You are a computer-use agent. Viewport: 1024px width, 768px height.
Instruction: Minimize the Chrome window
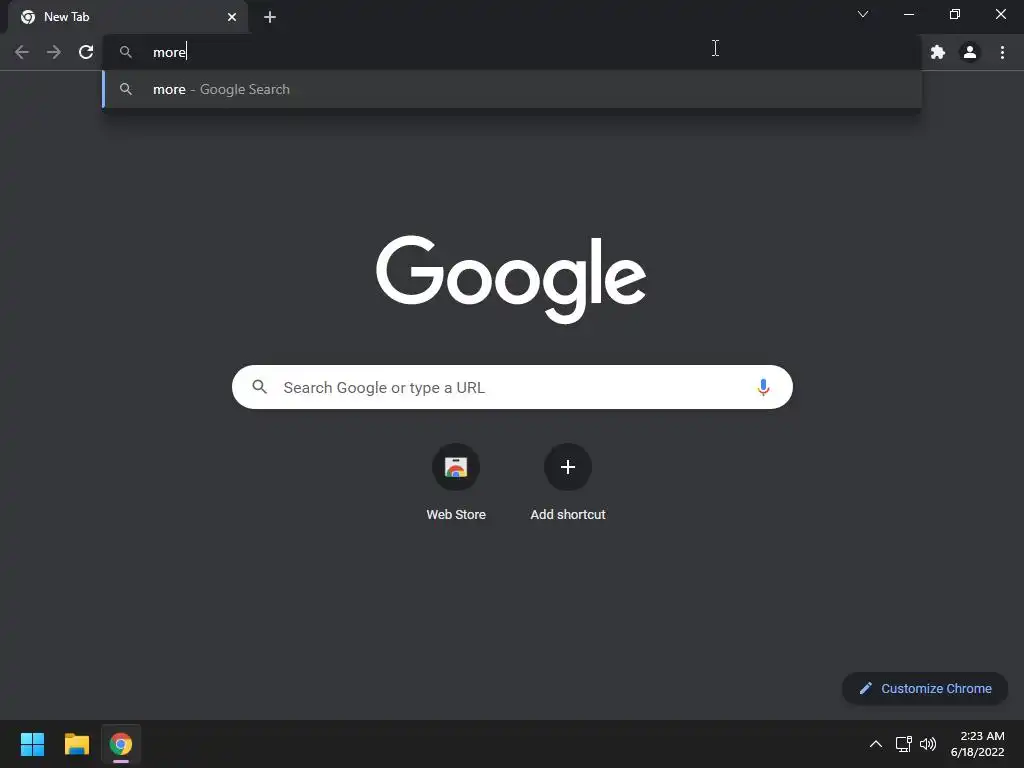click(909, 14)
